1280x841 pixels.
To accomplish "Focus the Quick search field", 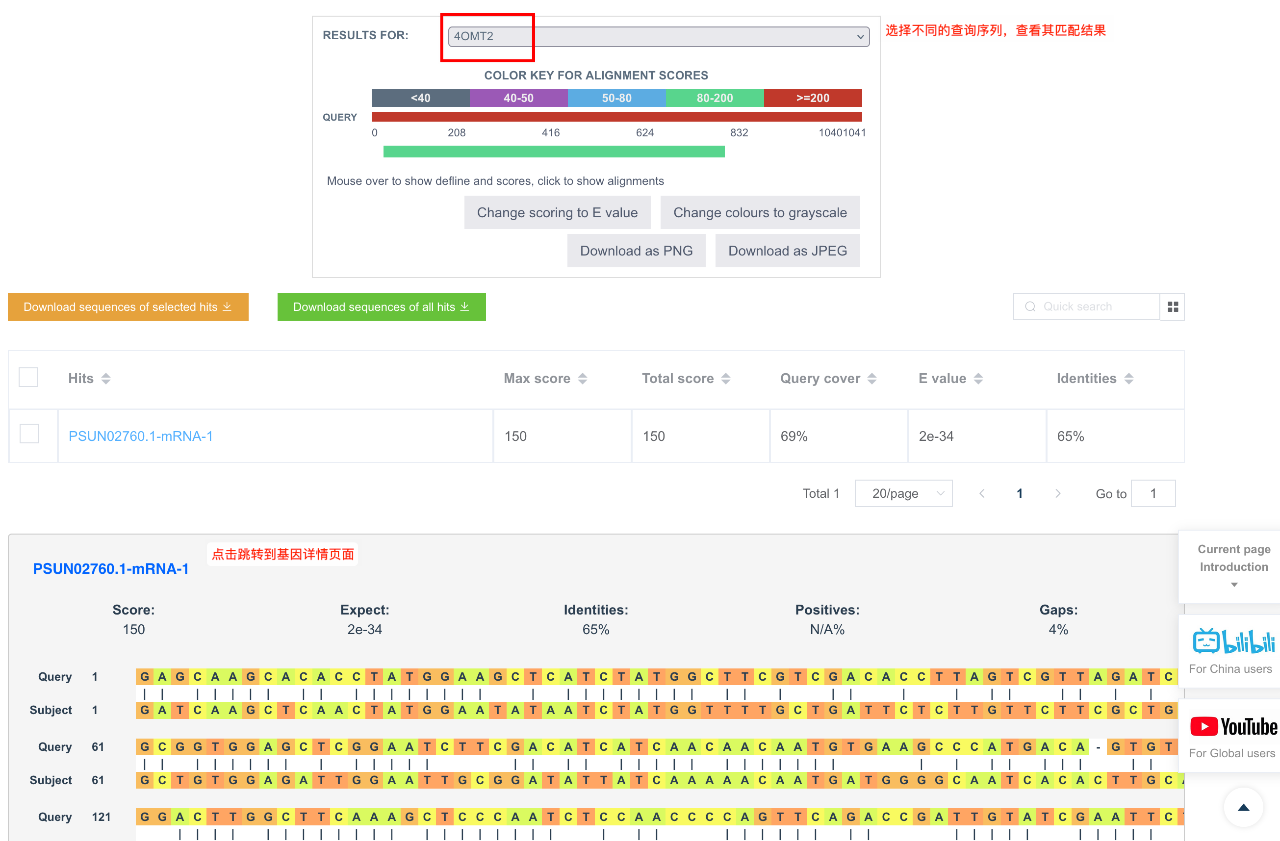I will (x=1086, y=307).
